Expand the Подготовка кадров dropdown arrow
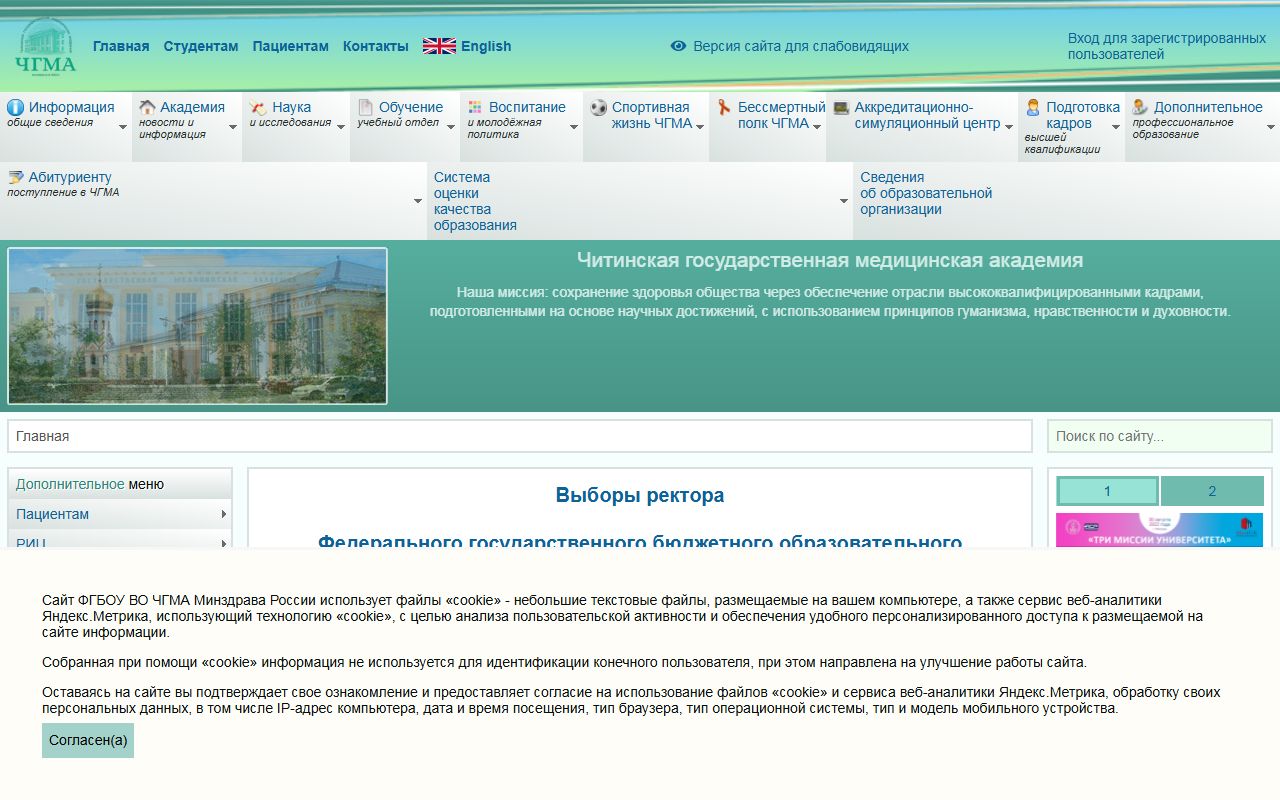The width and height of the screenshot is (1280, 800). pyautogui.click(x=1116, y=127)
